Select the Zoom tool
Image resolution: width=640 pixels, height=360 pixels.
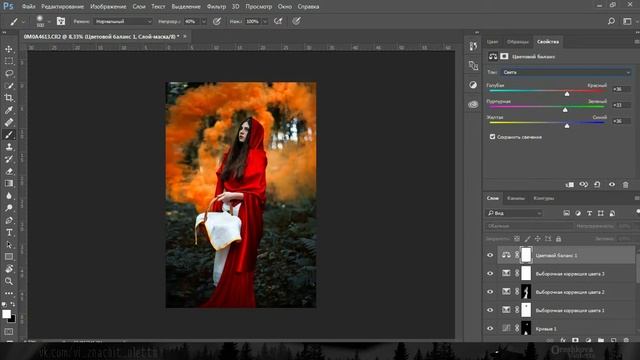[x=9, y=281]
